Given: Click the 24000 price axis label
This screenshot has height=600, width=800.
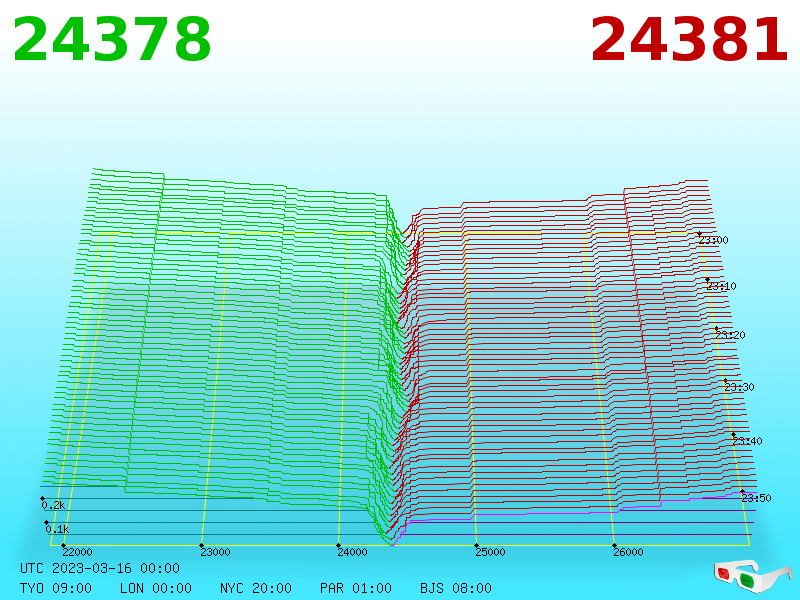Looking at the screenshot, I should (x=353, y=552).
